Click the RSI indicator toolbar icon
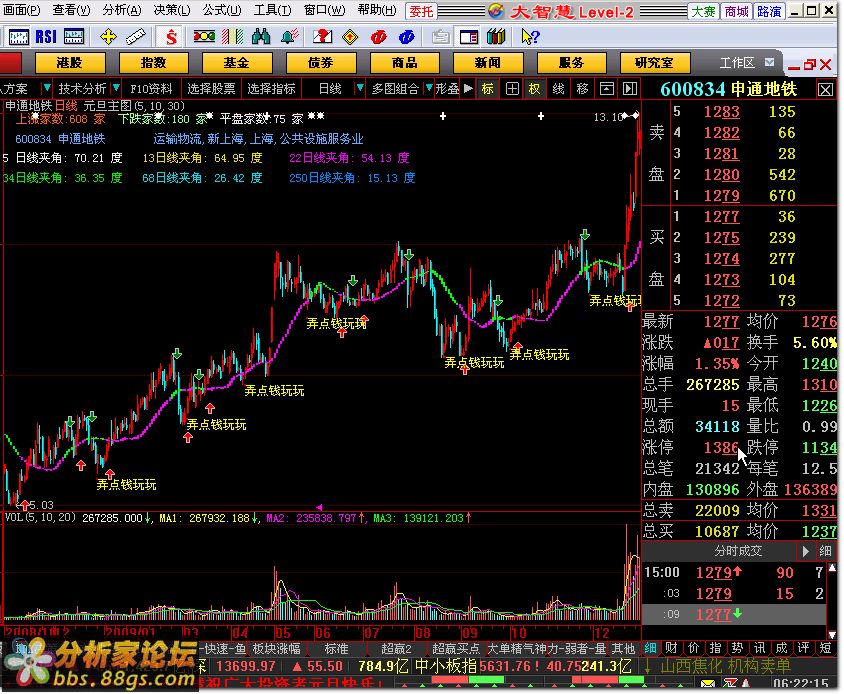The width and height of the screenshot is (844, 694). [46, 37]
